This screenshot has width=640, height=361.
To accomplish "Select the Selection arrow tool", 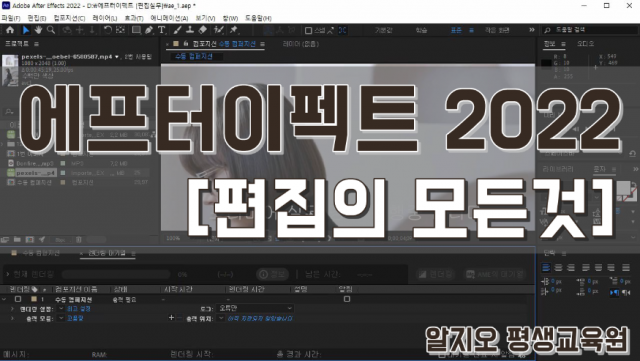I will tap(25, 30).
